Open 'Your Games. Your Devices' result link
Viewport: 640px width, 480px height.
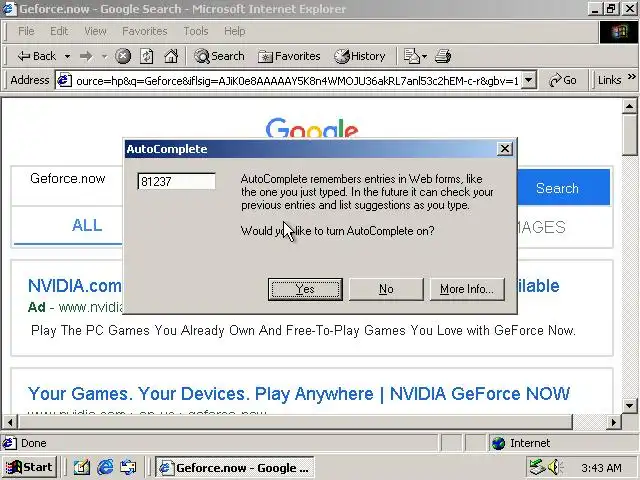(299, 394)
